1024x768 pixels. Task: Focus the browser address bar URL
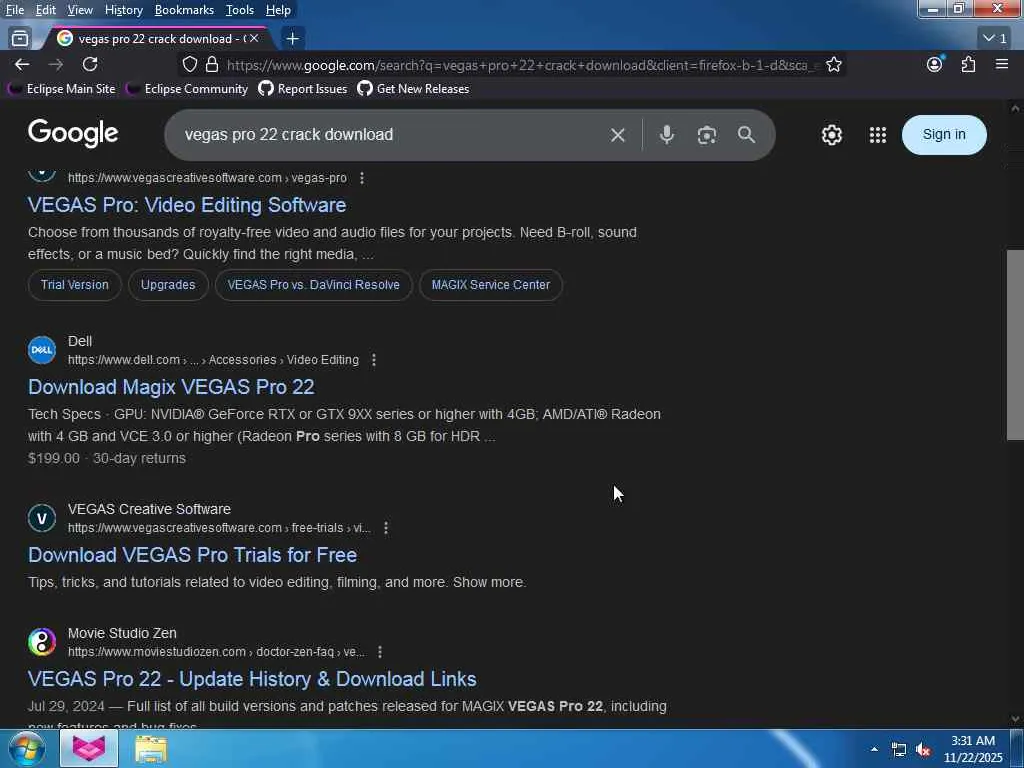pos(520,65)
